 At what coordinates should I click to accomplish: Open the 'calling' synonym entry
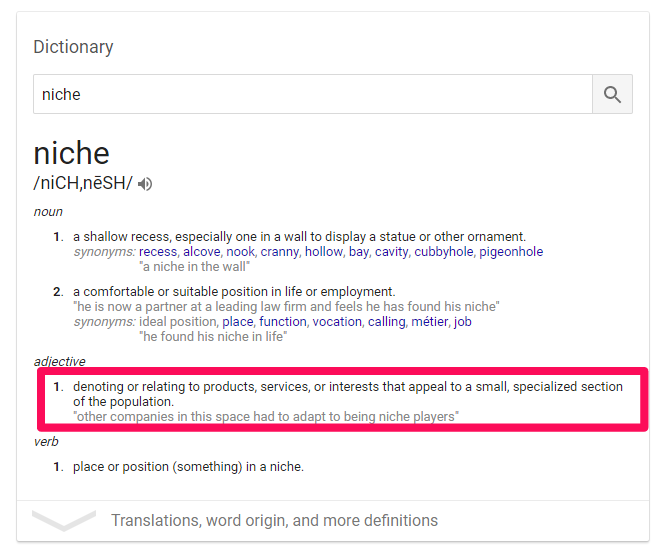[386, 322]
